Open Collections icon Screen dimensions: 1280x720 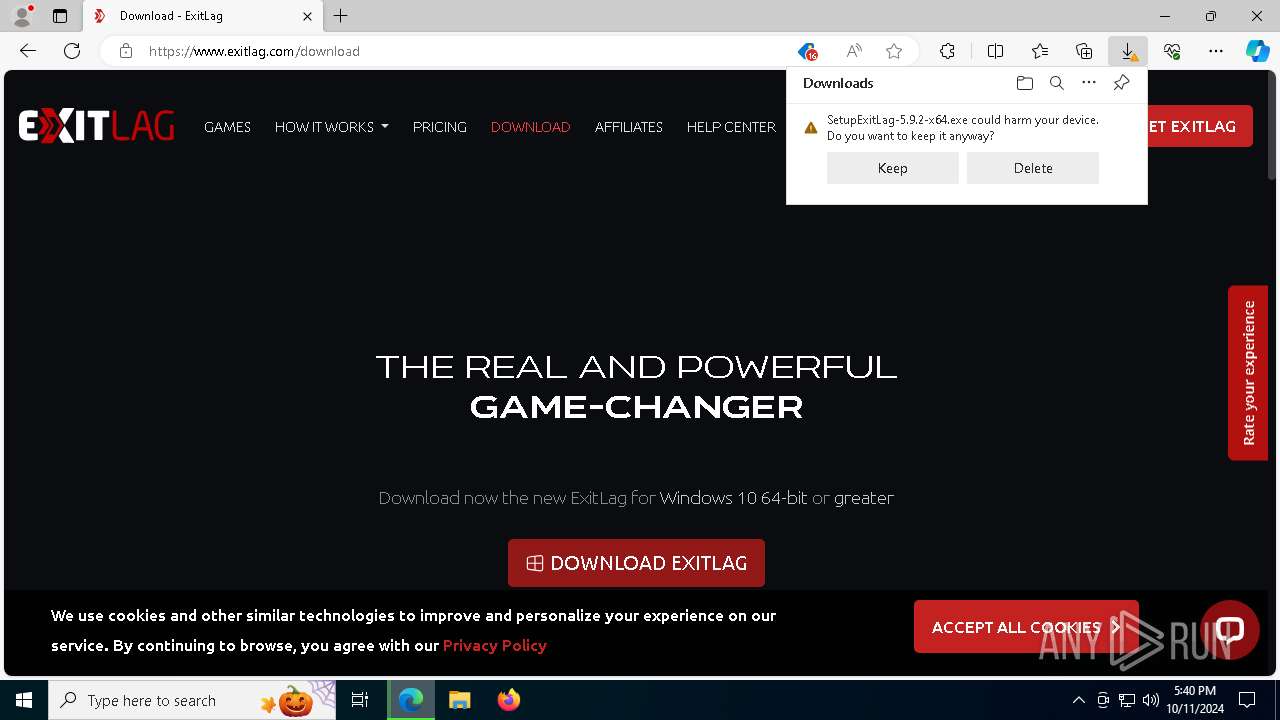pos(1084,51)
